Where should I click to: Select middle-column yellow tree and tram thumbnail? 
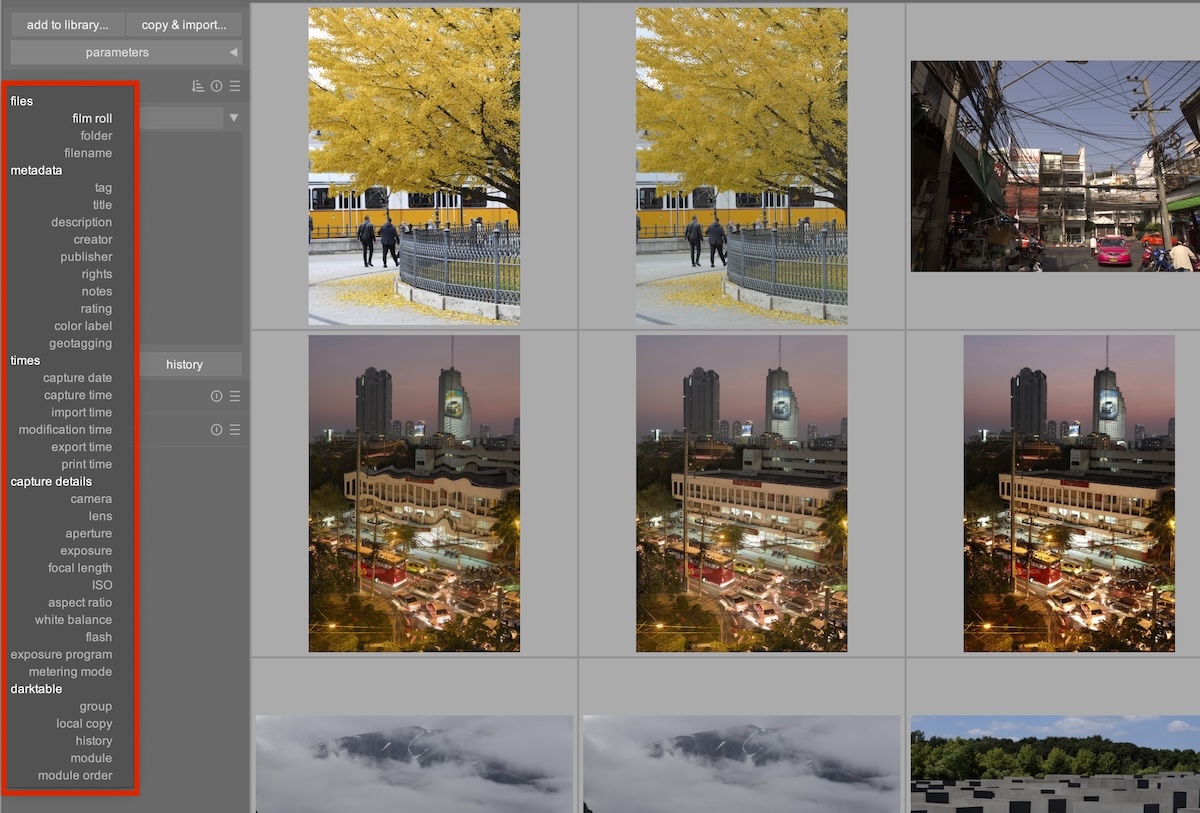(741, 166)
